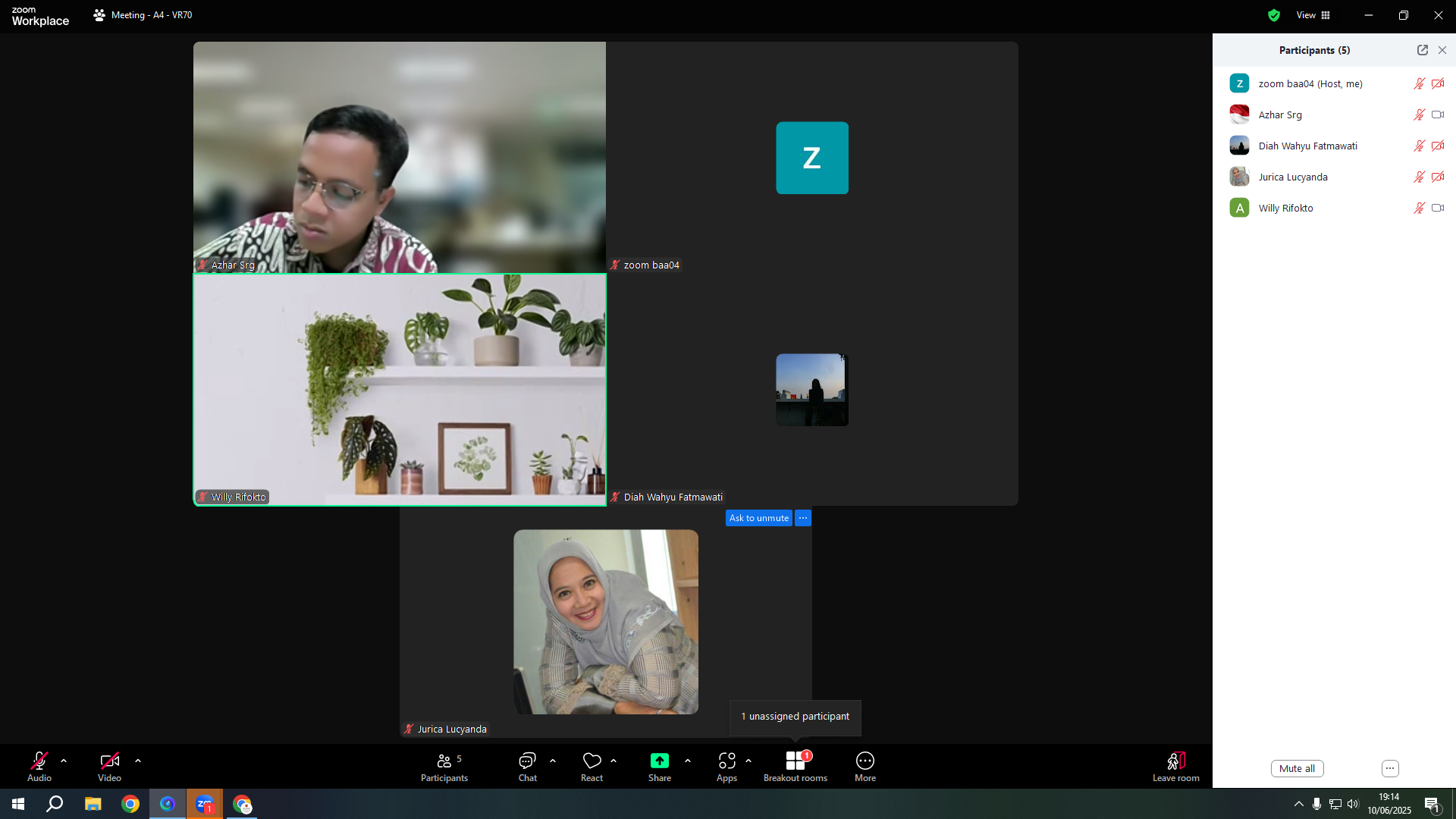This screenshot has width=1456, height=819.
Task: Open clock and calendar showing 19:14
Action: [x=1389, y=804]
